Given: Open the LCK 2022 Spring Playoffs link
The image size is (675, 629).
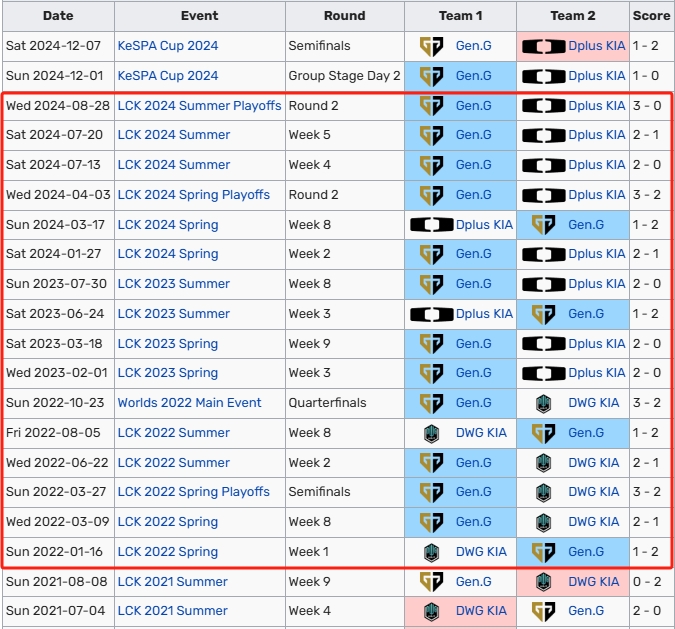Looking at the screenshot, I should coord(193,492).
